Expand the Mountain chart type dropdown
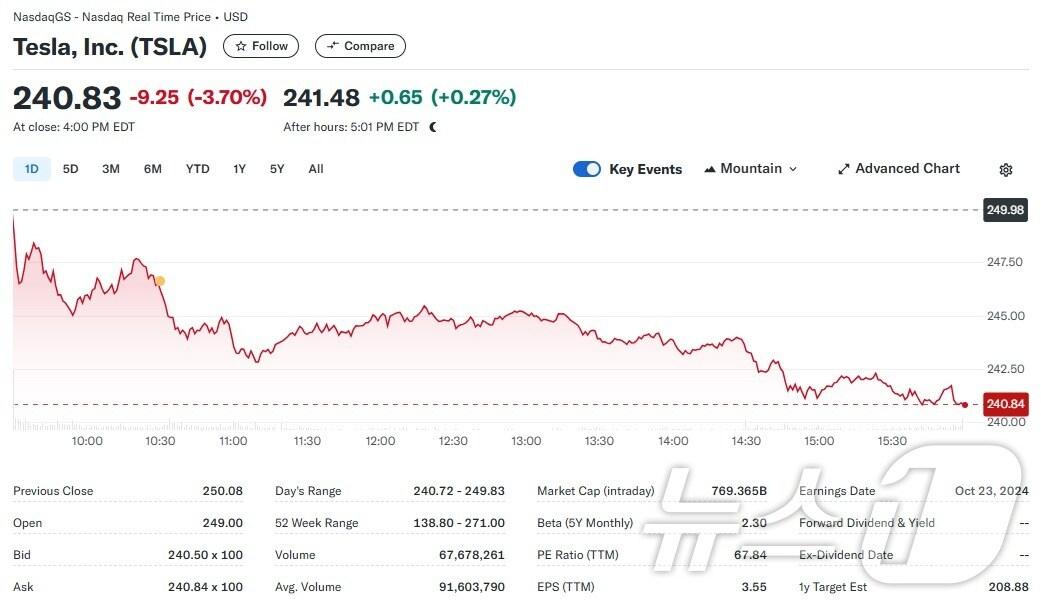The width and height of the screenshot is (1041, 603). click(750, 169)
